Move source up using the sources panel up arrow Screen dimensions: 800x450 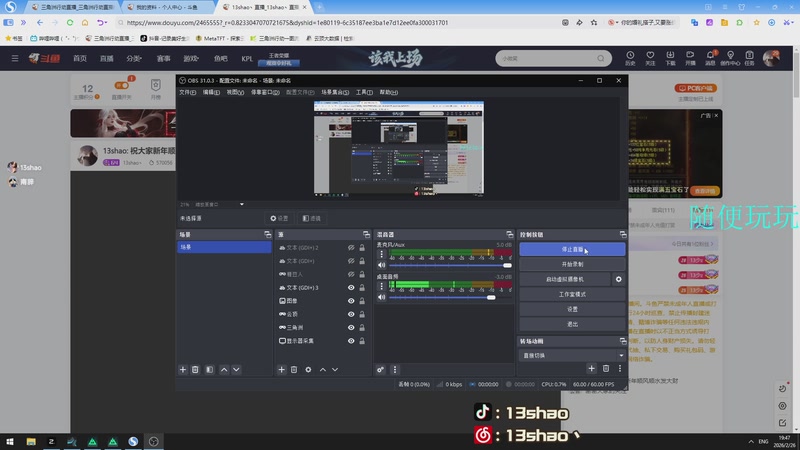coord(322,369)
